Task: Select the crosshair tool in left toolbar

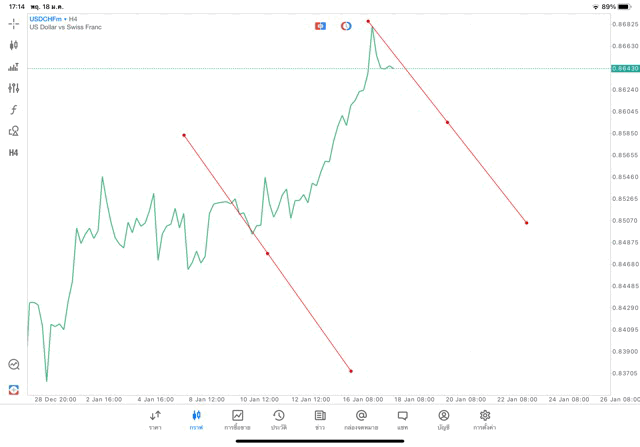Action: pos(14,23)
